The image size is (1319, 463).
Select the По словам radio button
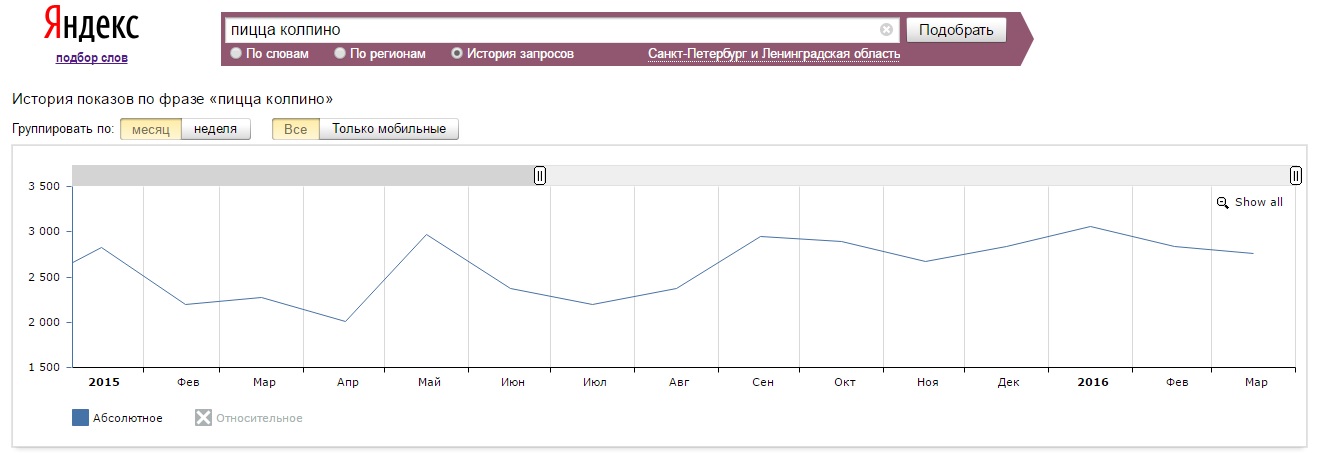point(236,54)
